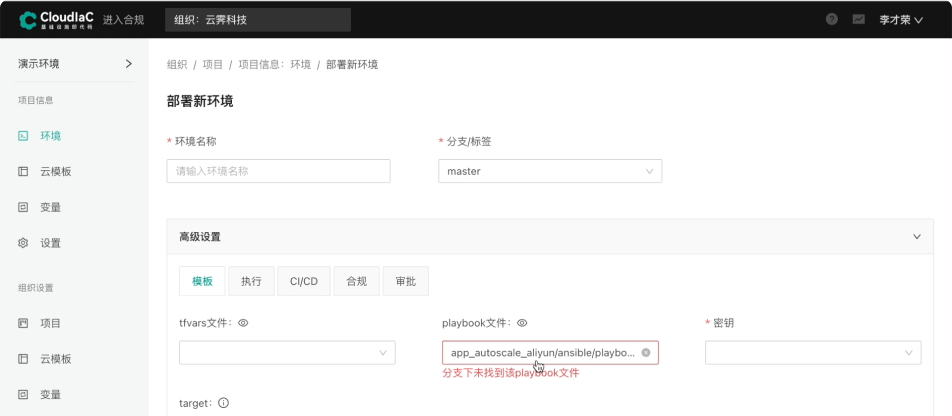
Task: Clear the playbook file field value
Action: click(646, 353)
